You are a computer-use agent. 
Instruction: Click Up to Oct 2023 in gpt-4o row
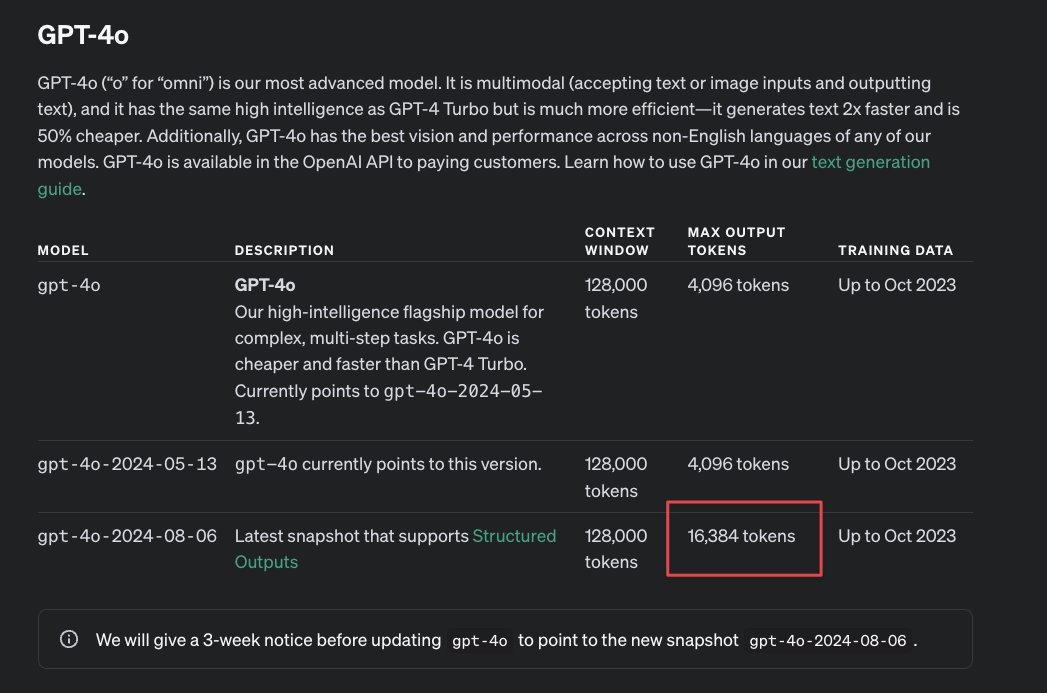coord(897,285)
